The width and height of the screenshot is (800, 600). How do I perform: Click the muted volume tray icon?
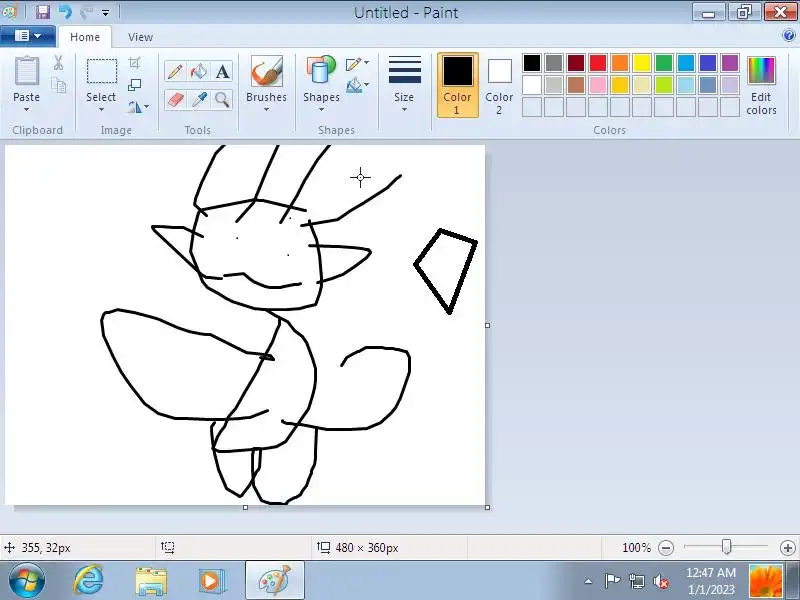pyautogui.click(x=661, y=581)
